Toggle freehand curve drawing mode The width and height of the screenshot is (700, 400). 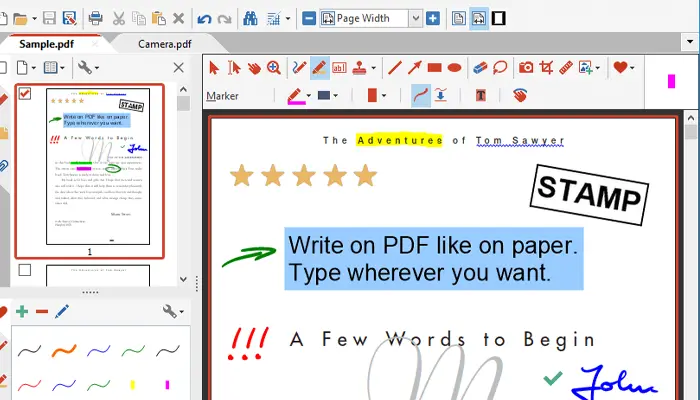click(421, 95)
